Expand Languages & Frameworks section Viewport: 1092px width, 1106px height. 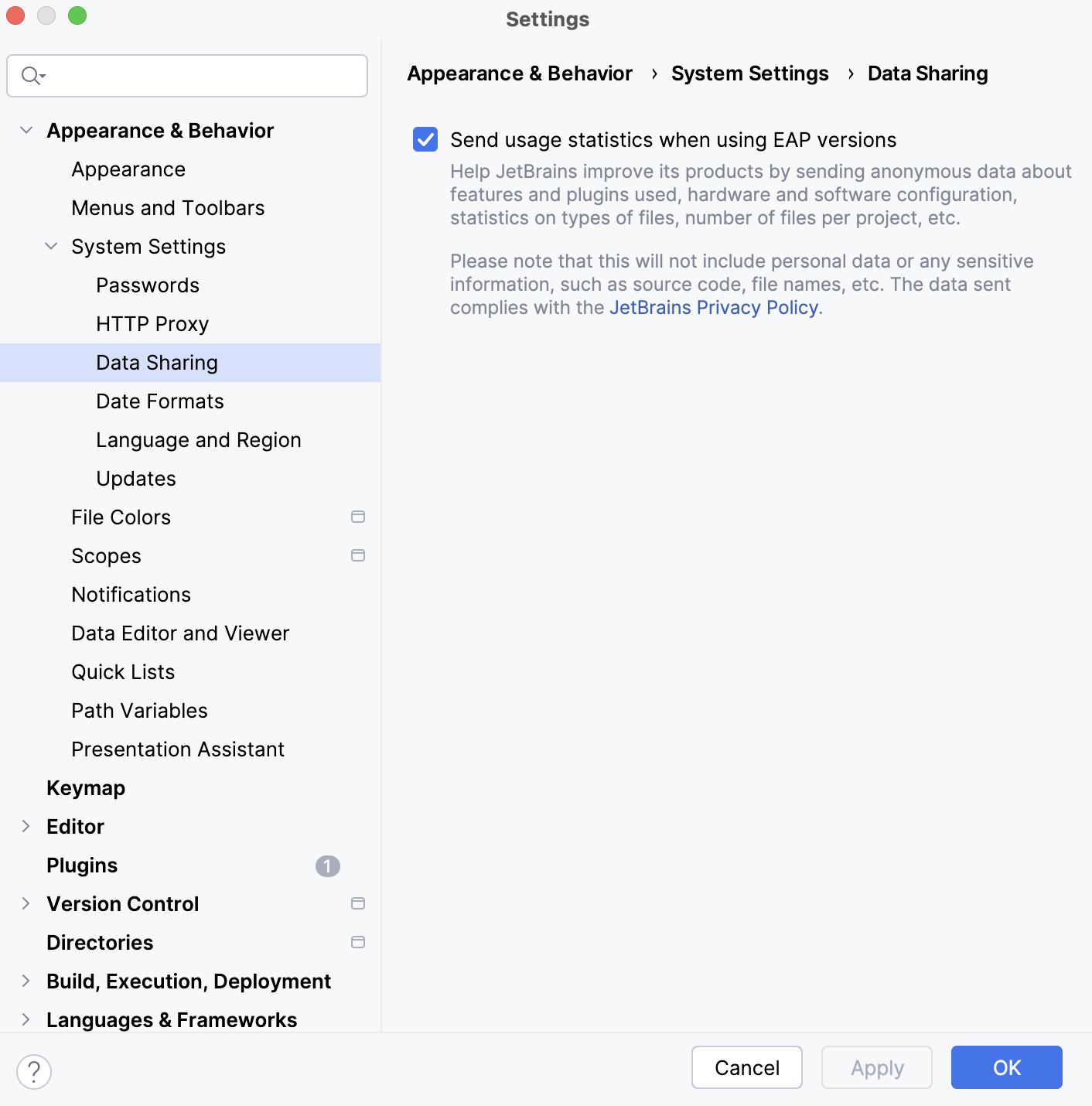tap(26, 1019)
